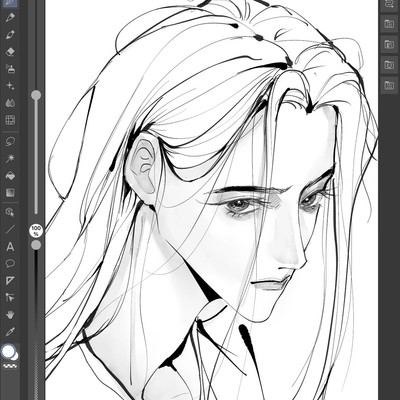The image size is (400, 400).
Task: Choose the transparent color checkered swatch
Action: click(10, 365)
